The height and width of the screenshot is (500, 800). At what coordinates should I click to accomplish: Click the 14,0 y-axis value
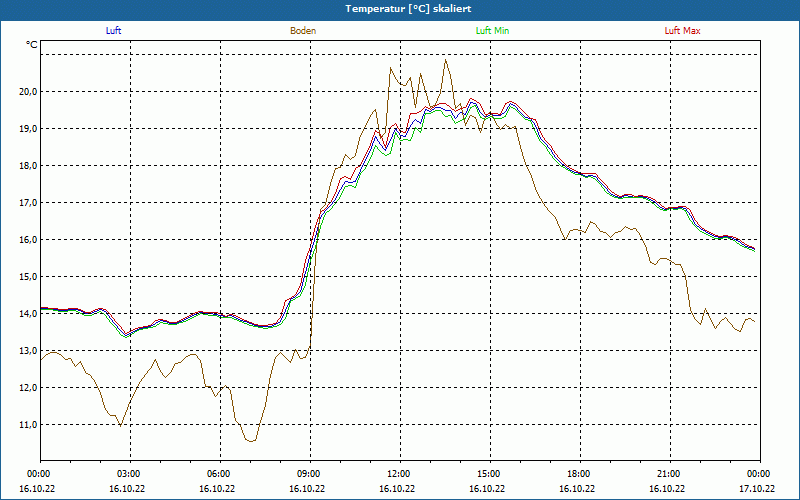[29, 314]
